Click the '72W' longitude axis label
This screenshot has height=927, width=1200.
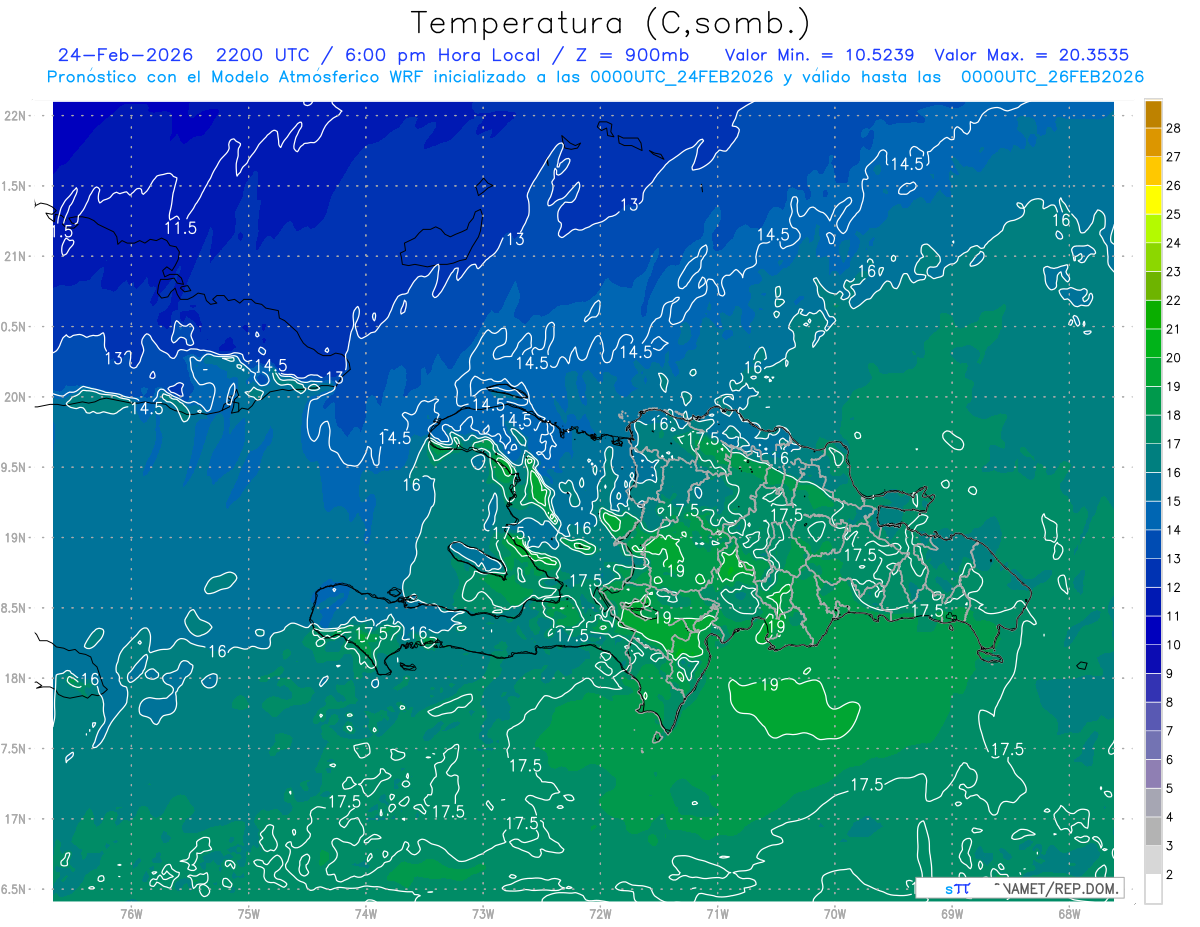[x=600, y=913]
